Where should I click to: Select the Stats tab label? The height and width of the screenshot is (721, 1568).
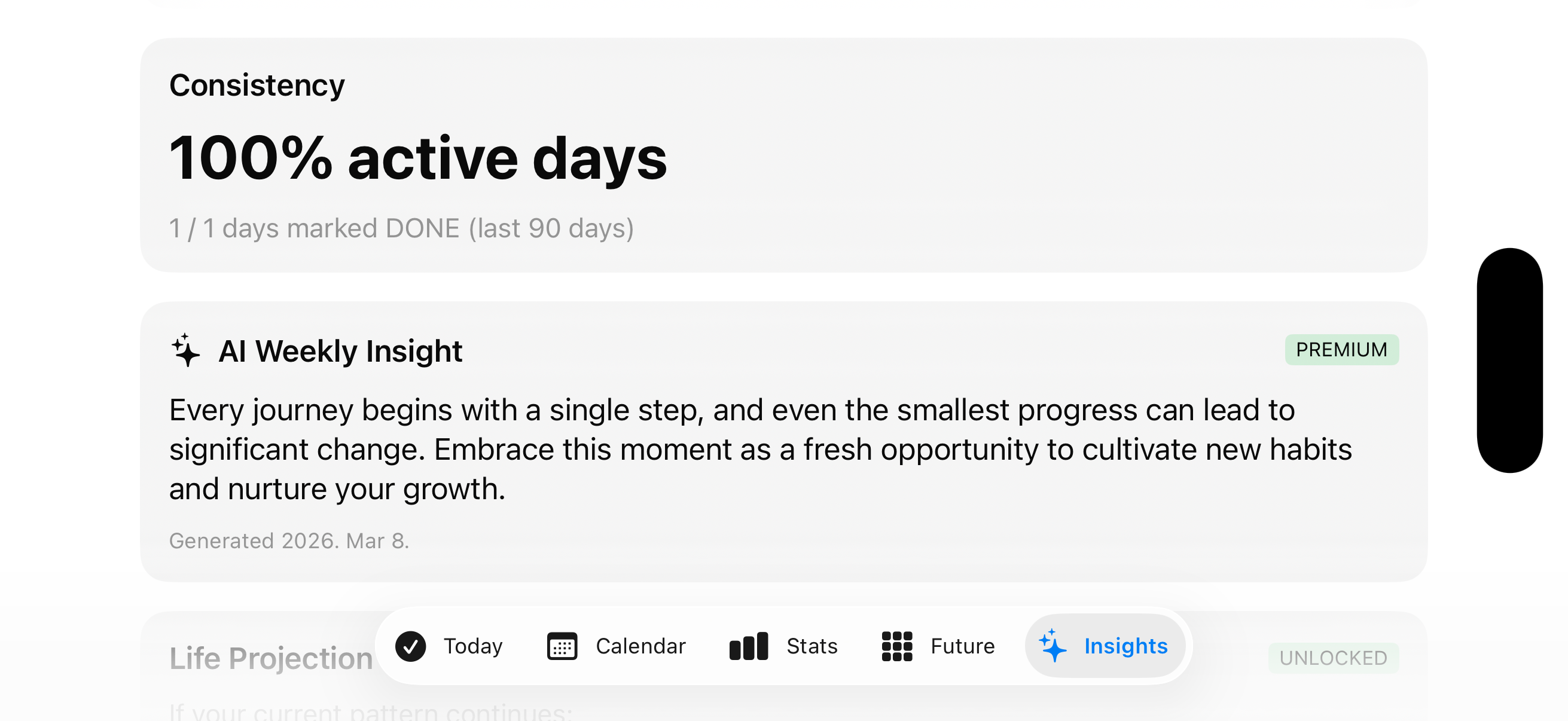812,646
